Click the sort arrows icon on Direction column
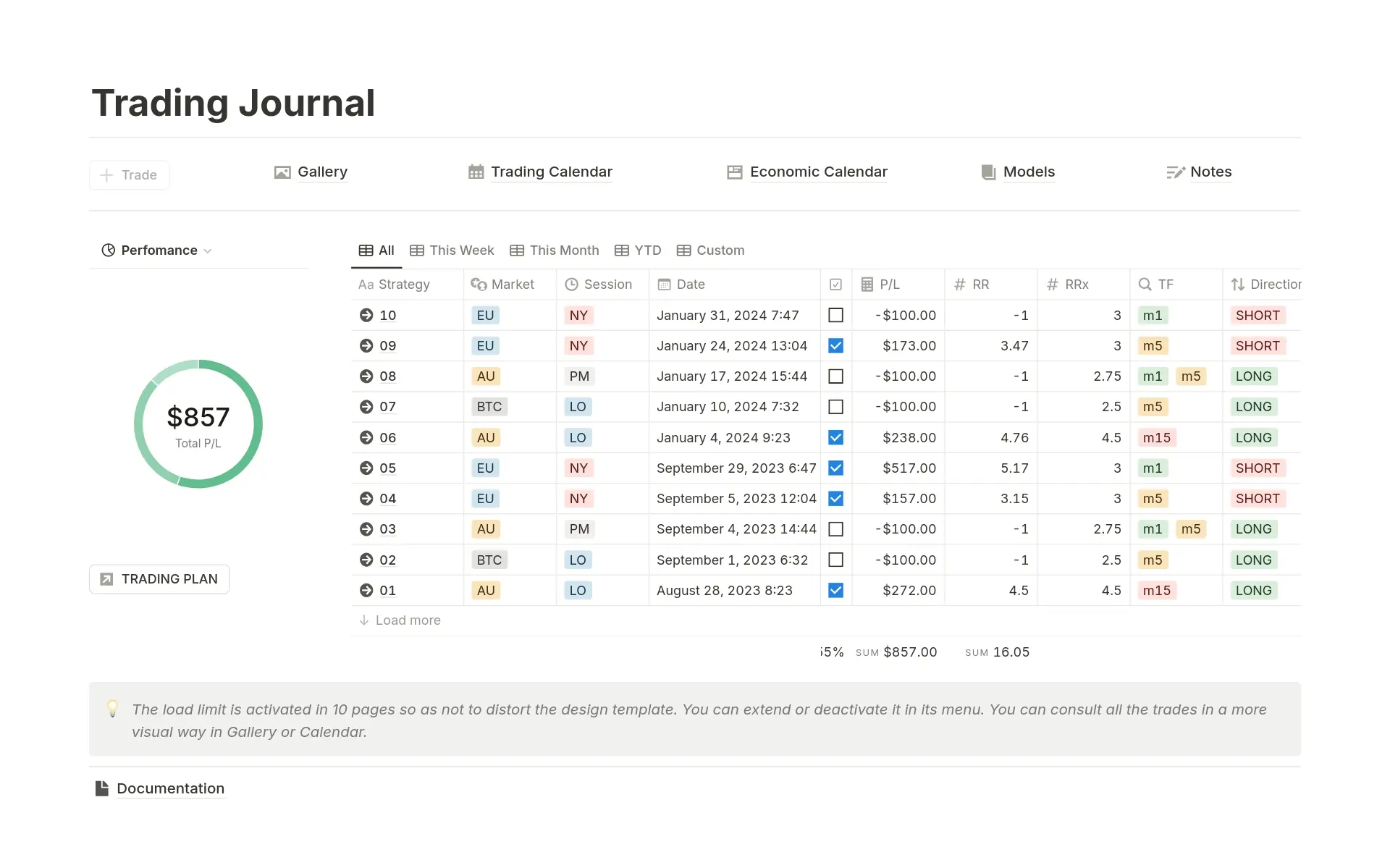Screen dimensions: 1390x868 coord(1237,284)
